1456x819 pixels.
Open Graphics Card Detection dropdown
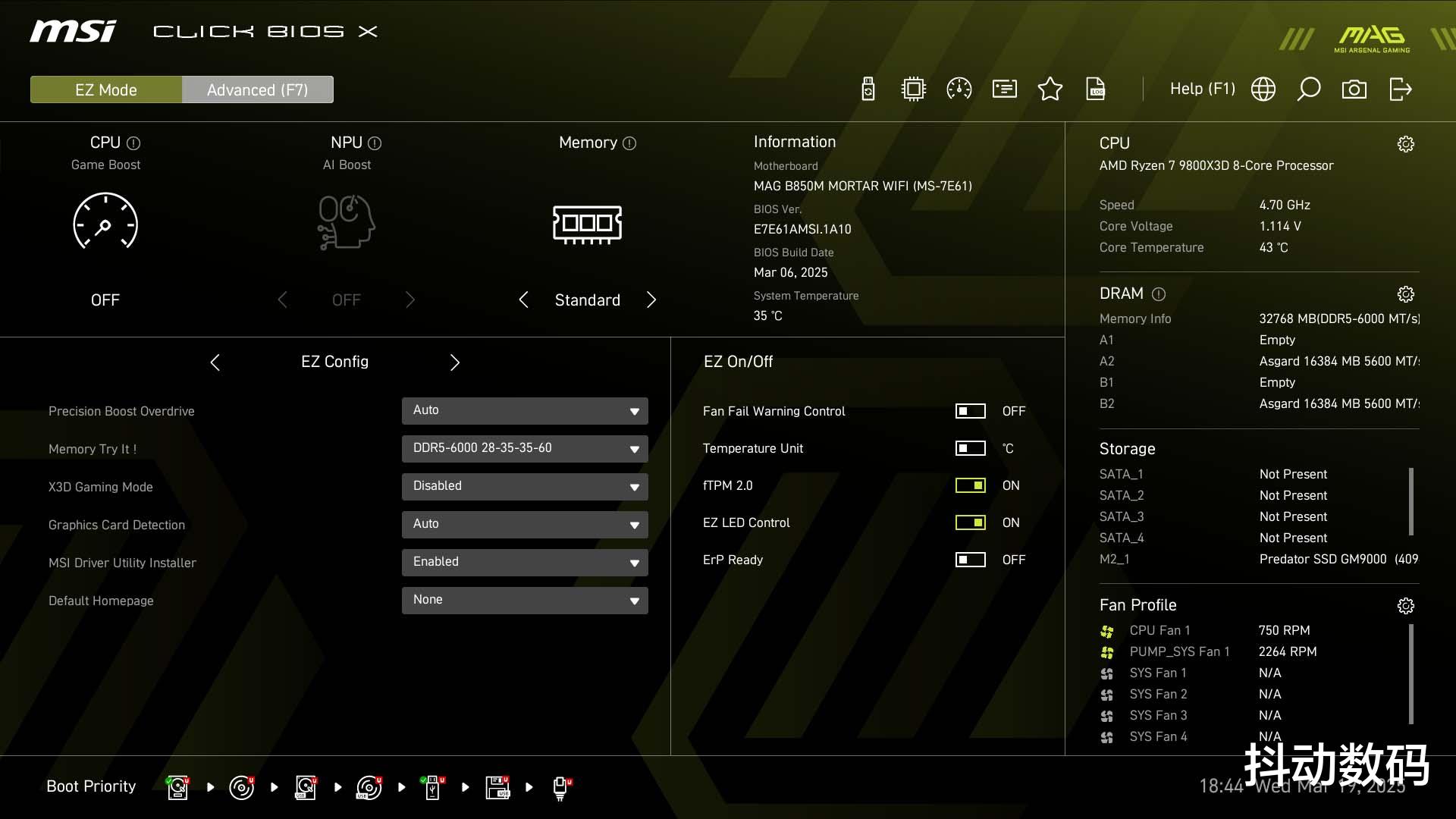coord(525,524)
